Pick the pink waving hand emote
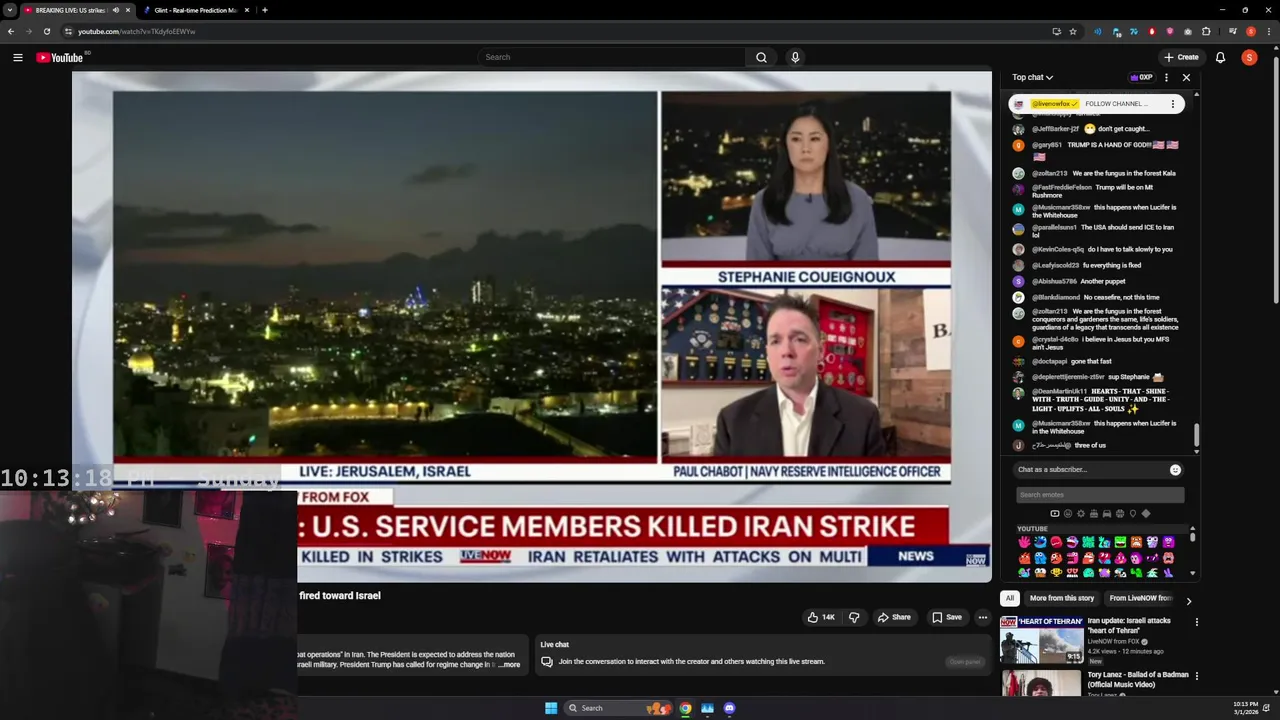The image size is (1280, 720). click(1024, 542)
